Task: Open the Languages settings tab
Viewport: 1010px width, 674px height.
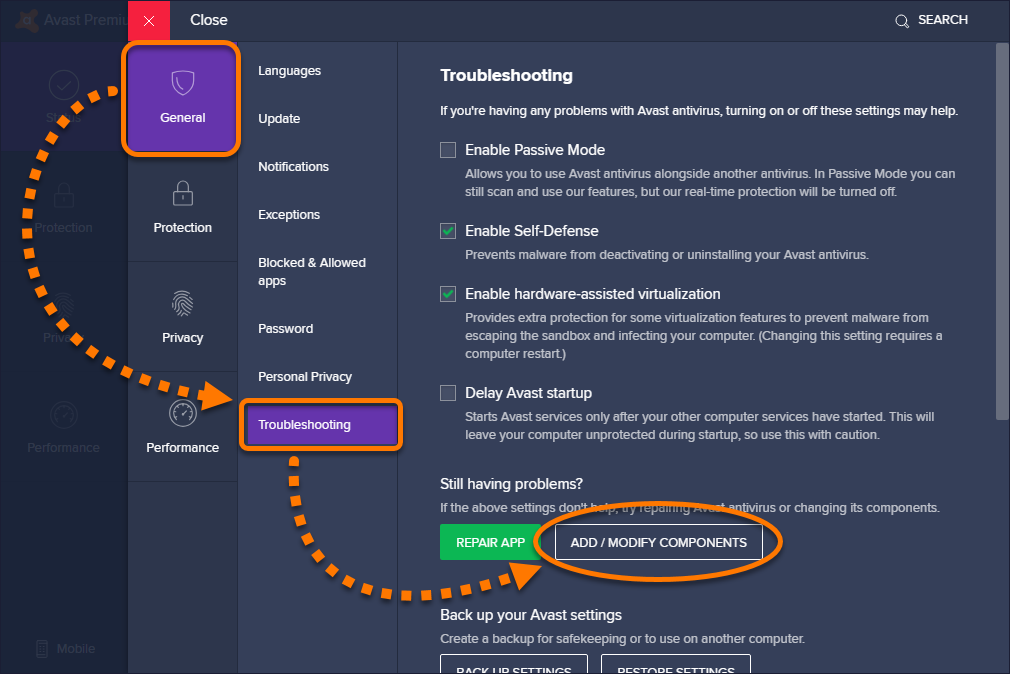Action: 289,71
